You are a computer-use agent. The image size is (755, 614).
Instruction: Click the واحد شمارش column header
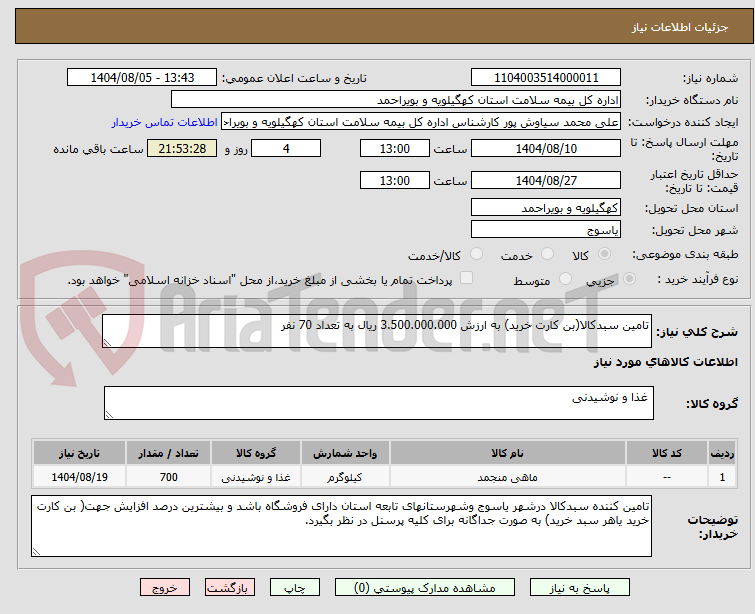point(345,453)
